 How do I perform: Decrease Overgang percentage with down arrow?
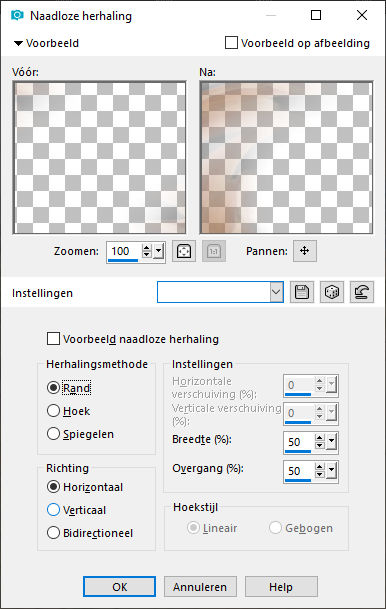(320, 474)
